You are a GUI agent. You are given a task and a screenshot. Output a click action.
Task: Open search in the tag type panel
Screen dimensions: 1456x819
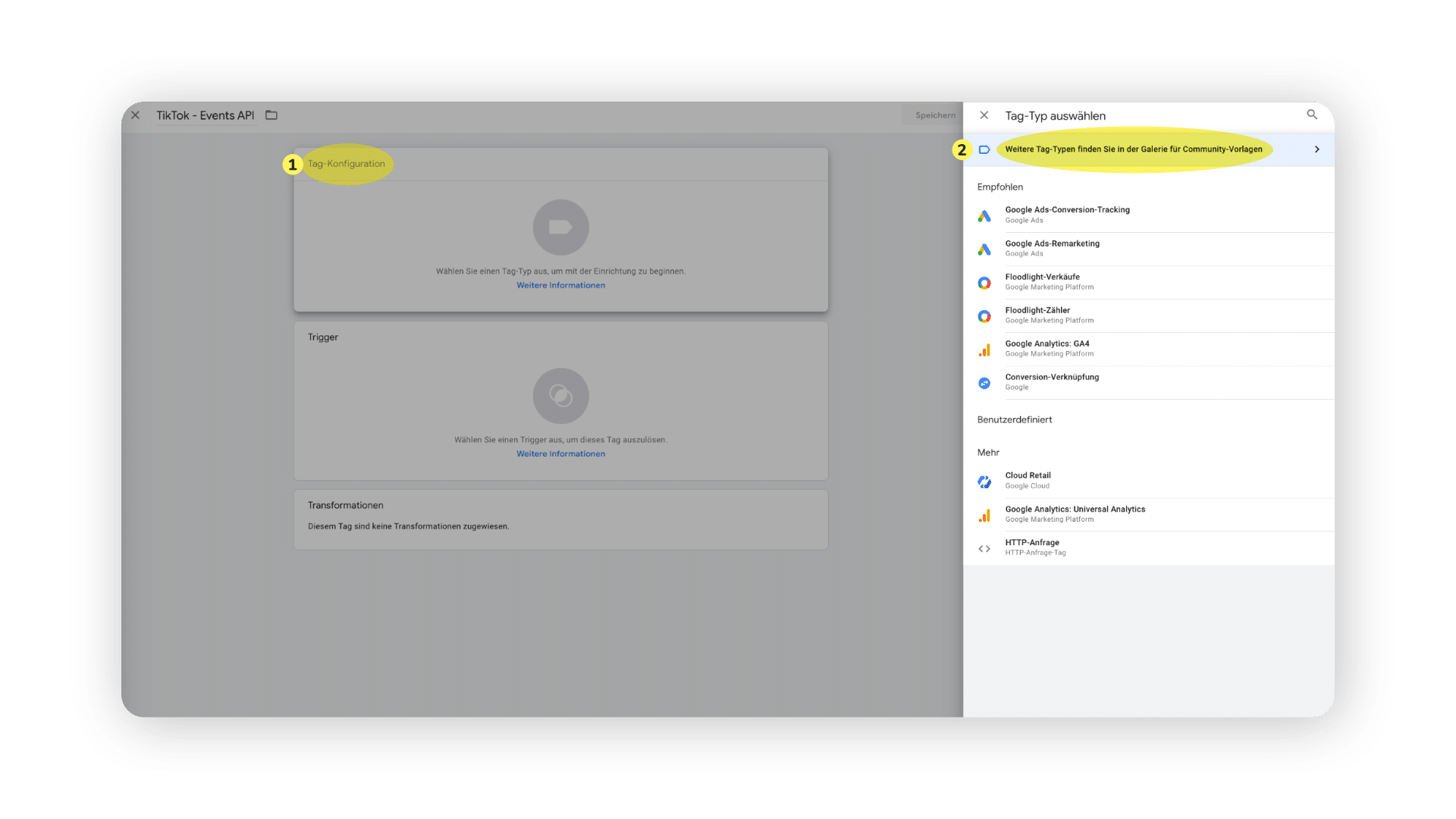tap(1312, 115)
